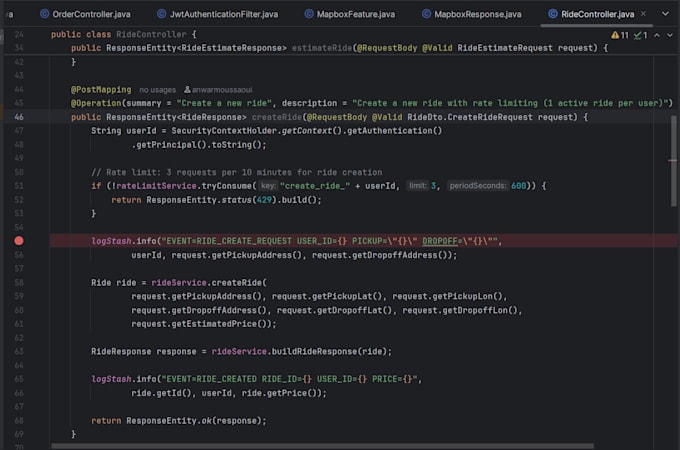Viewport: 680px width, 450px height.
Task: Click the 'limit:' parameter hint
Action: pos(418,186)
